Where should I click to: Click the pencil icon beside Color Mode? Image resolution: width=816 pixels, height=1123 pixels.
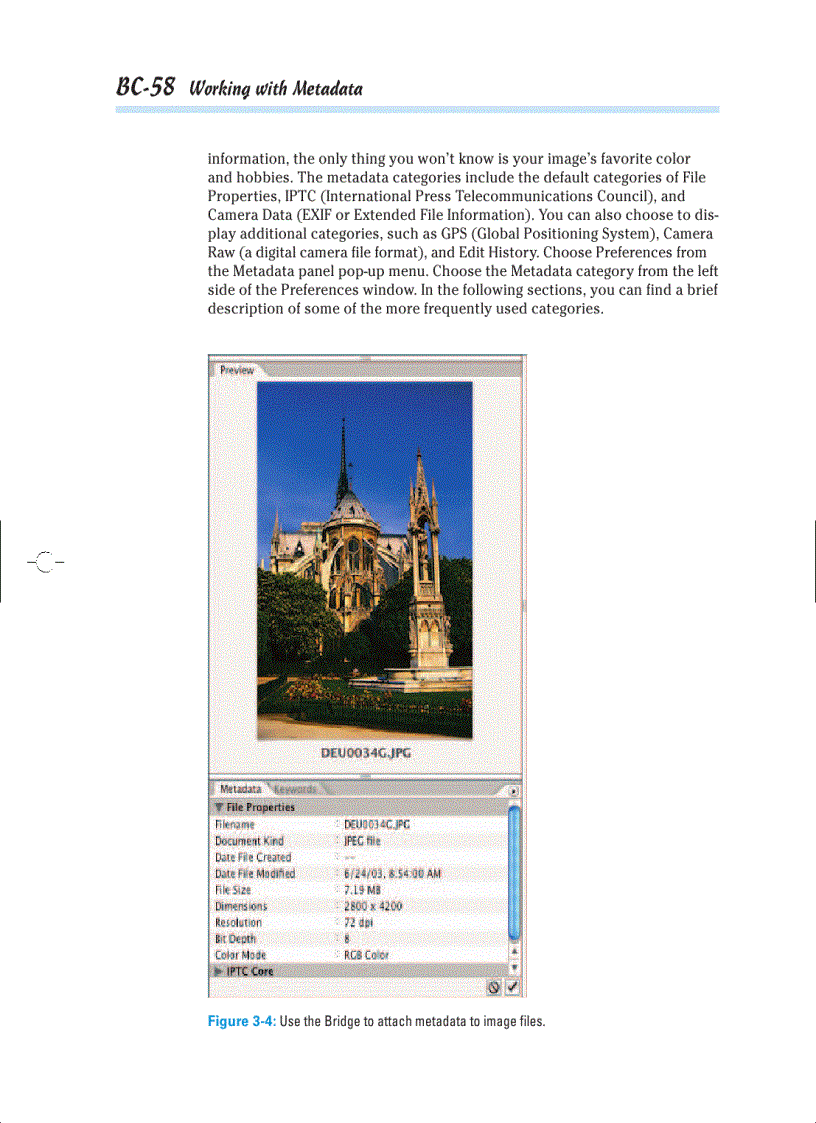(340, 952)
